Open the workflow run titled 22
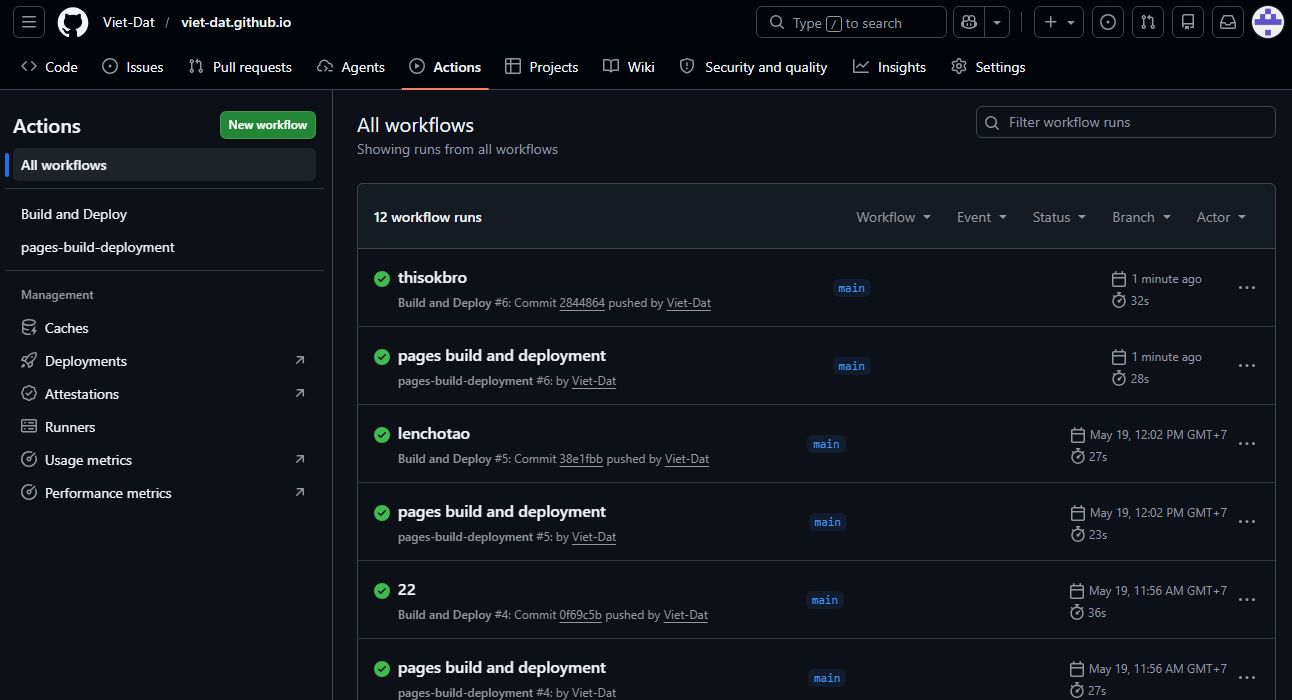 [407, 589]
